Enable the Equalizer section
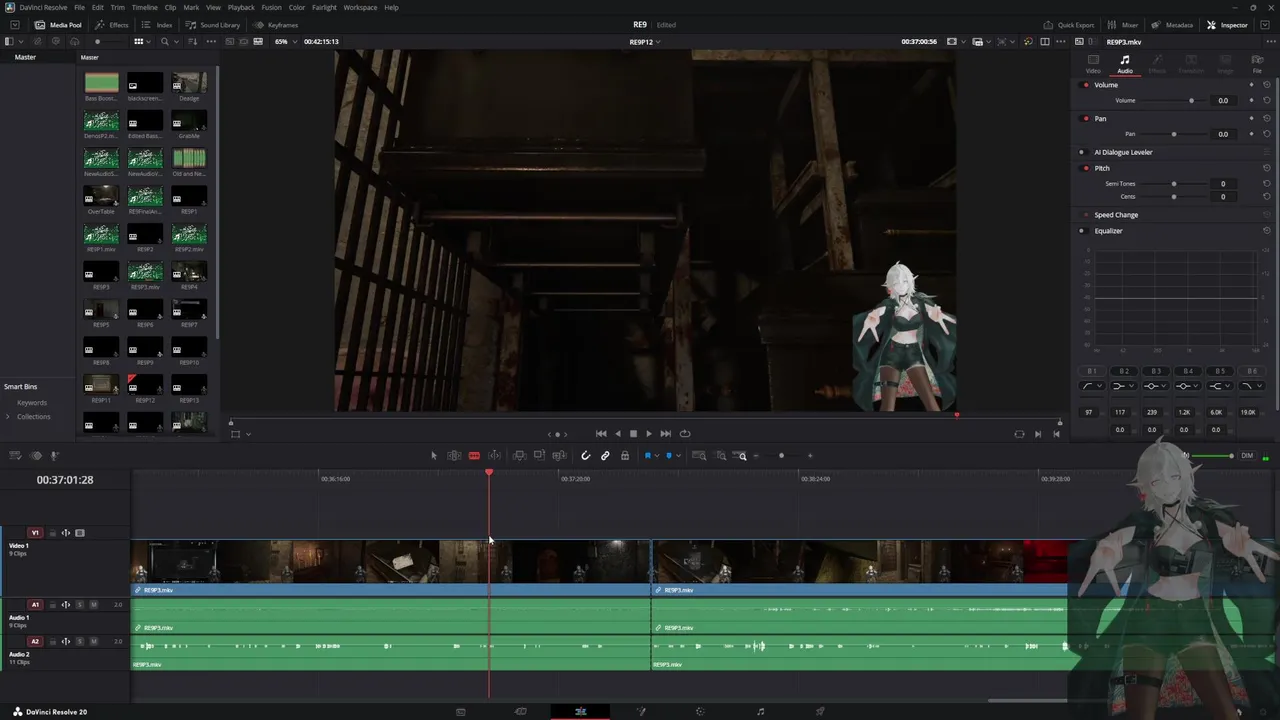This screenshot has width=1280, height=720. [1082, 231]
